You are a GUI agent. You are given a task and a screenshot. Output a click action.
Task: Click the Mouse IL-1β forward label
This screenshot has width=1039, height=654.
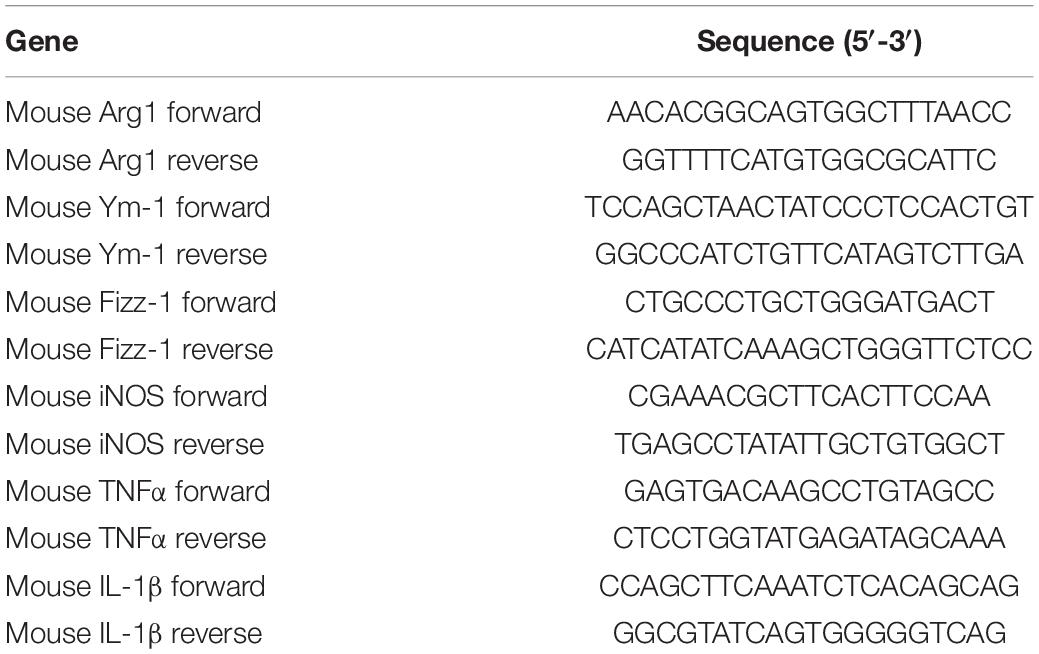(135, 586)
